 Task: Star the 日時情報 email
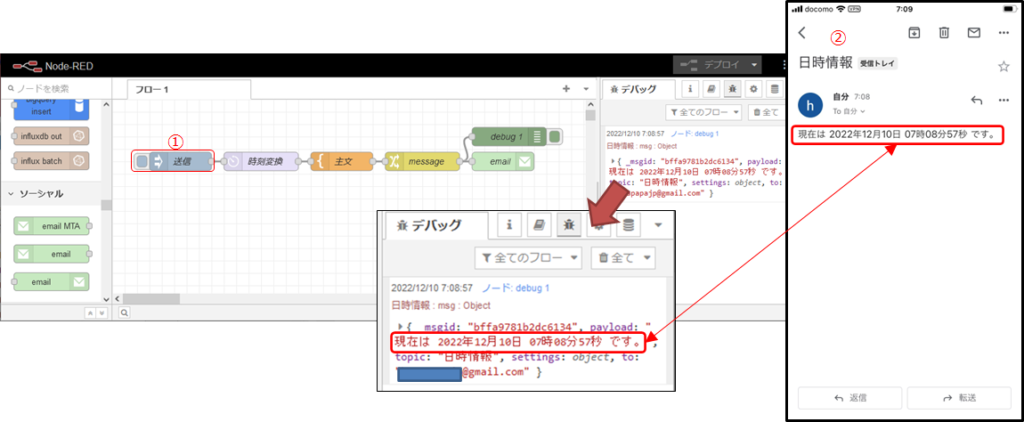point(1004,66)
